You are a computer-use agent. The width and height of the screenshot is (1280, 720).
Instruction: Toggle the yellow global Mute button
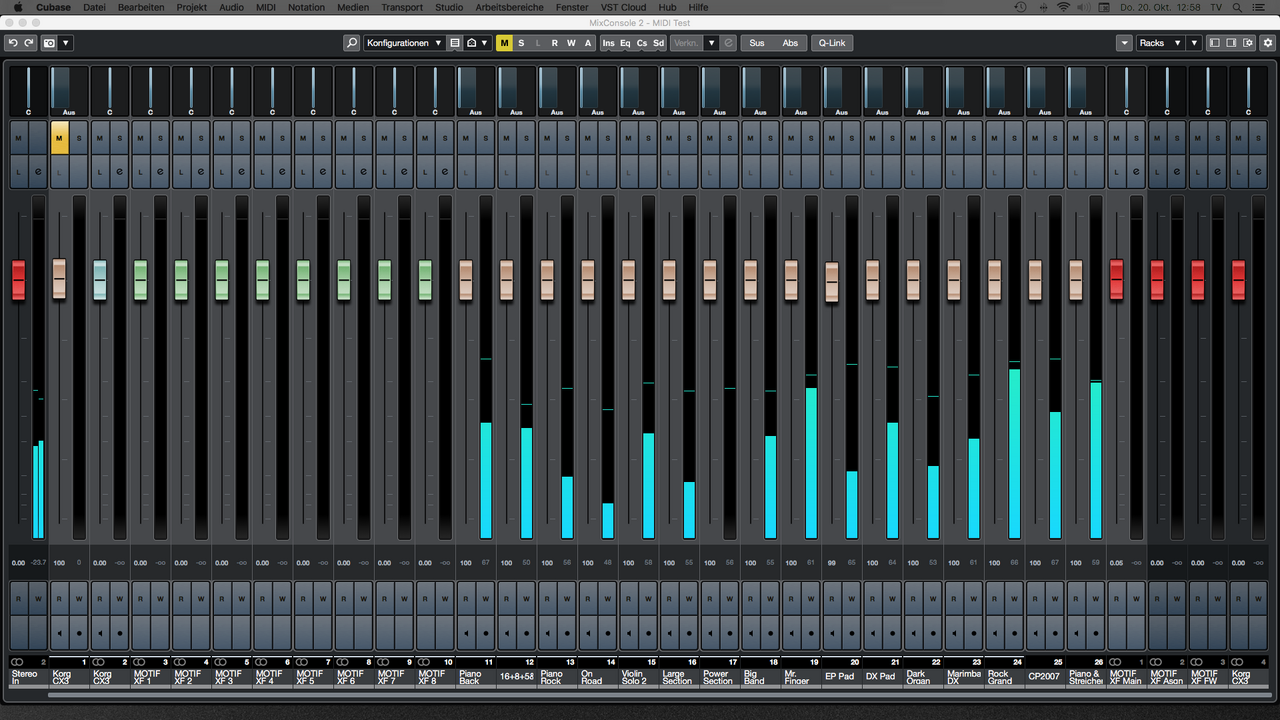[504, 43]
